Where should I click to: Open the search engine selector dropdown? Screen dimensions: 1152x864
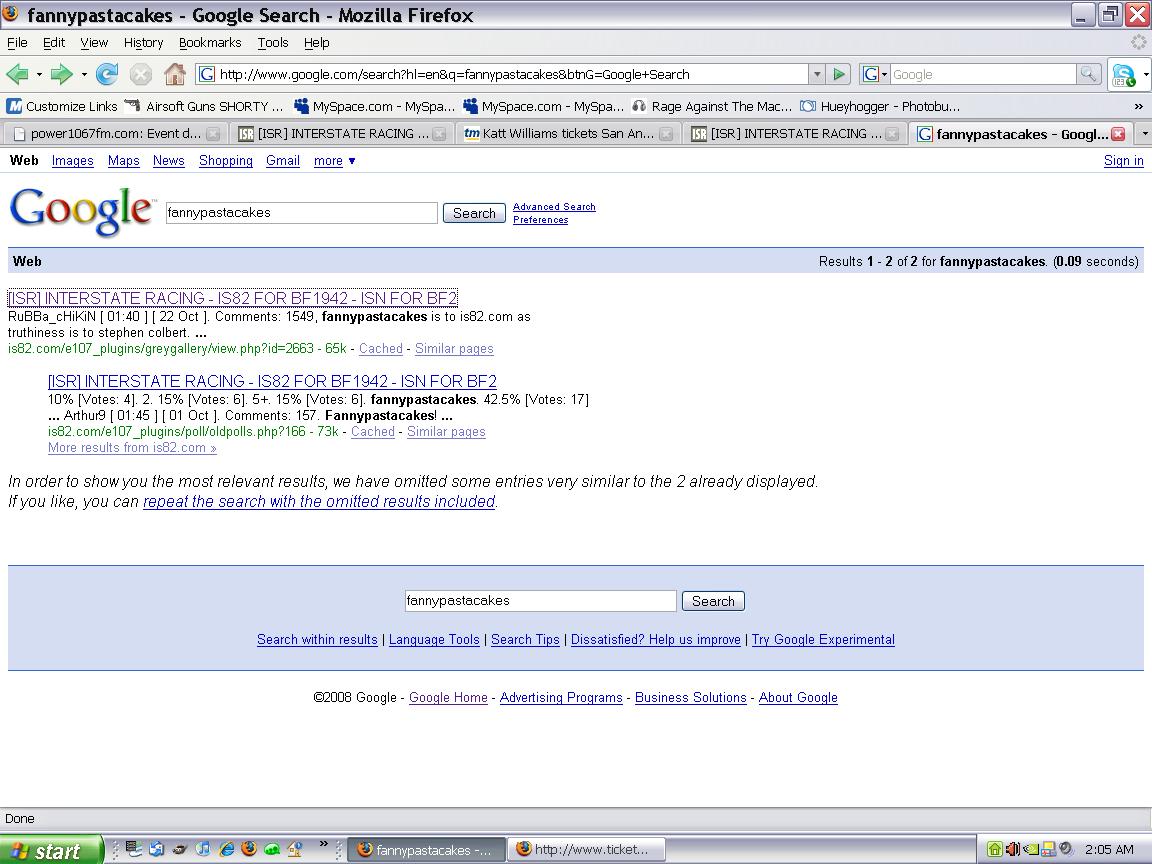coord(874,74)
